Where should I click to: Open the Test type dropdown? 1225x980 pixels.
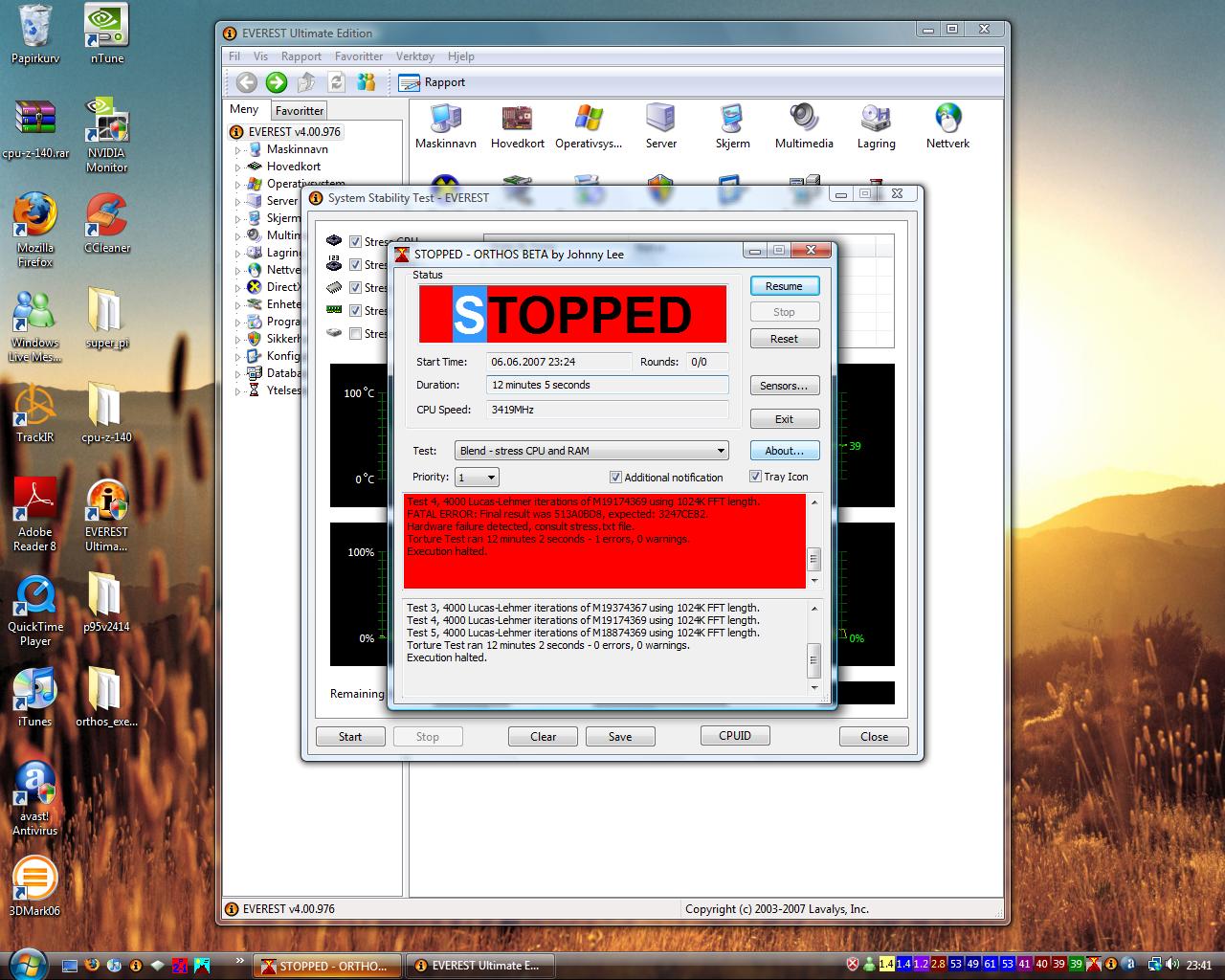(591, 451)
